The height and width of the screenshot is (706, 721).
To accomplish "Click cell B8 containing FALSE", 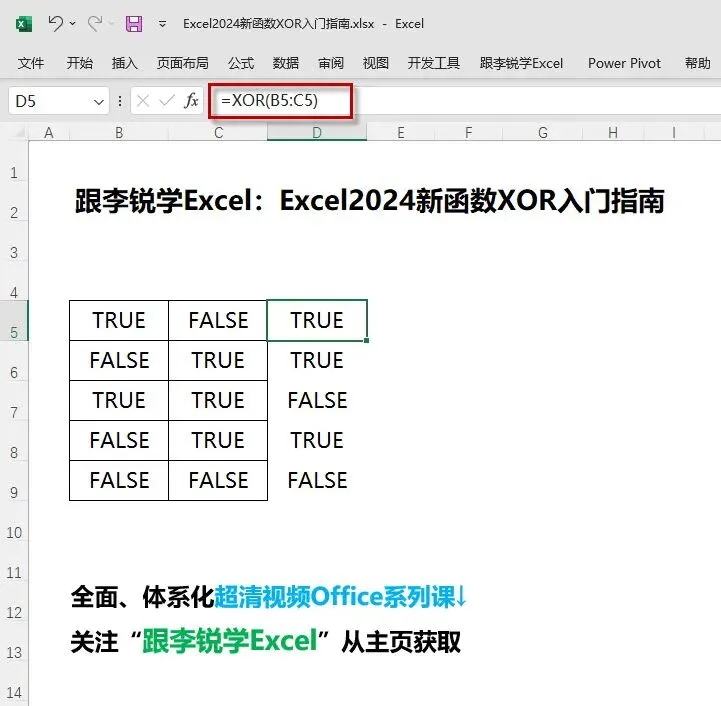I will point(119,440).
